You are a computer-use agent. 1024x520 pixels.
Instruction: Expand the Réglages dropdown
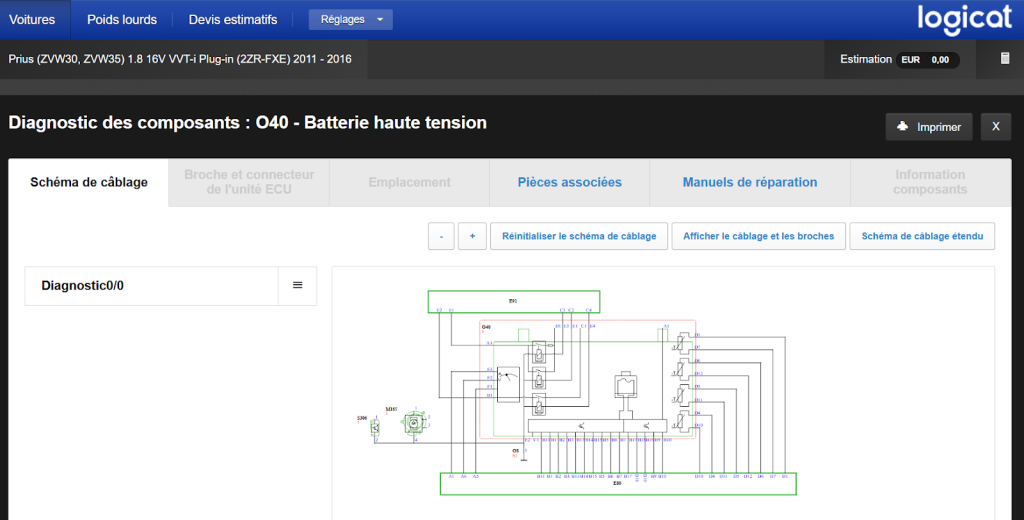click(x=351, y=20)
